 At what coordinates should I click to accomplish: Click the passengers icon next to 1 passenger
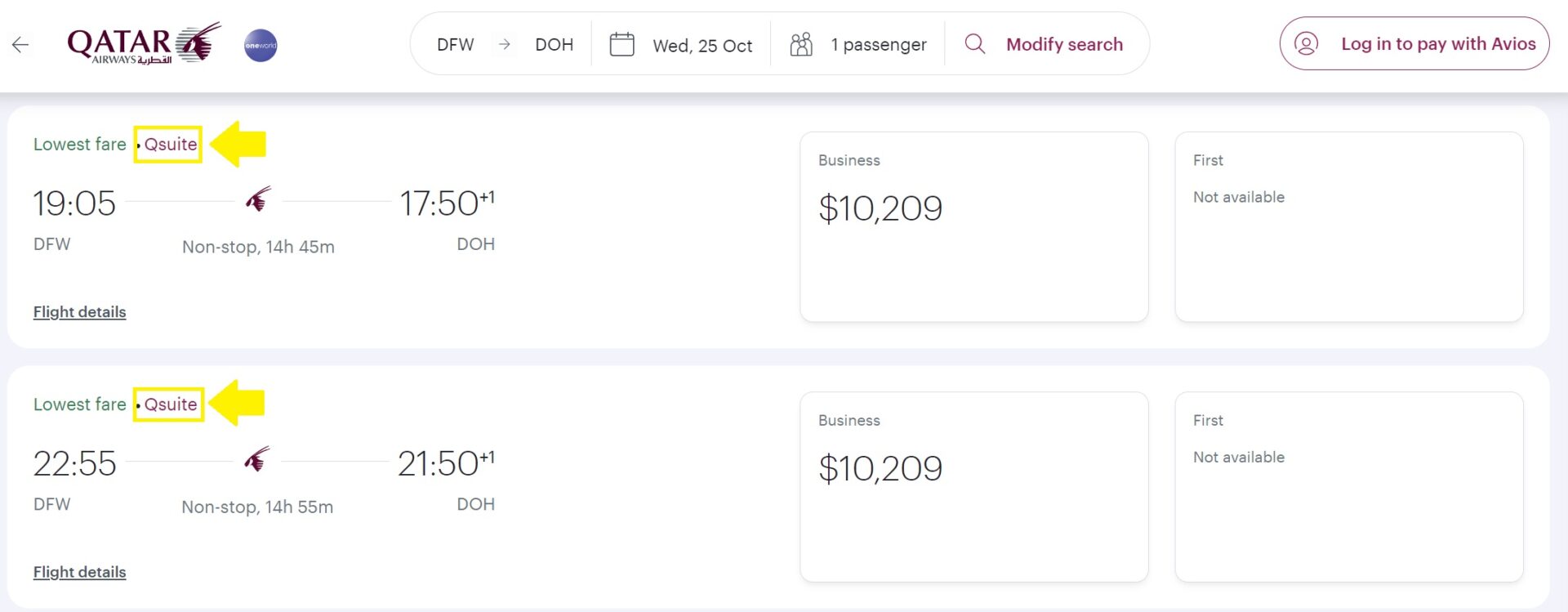pyautogui.click(x=801, y=44)
